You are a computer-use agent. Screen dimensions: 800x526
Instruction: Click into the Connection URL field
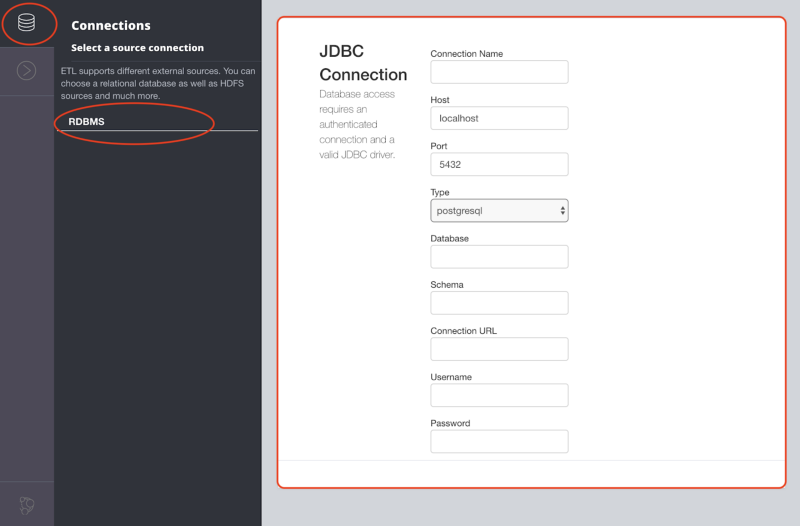pos(499,349)
